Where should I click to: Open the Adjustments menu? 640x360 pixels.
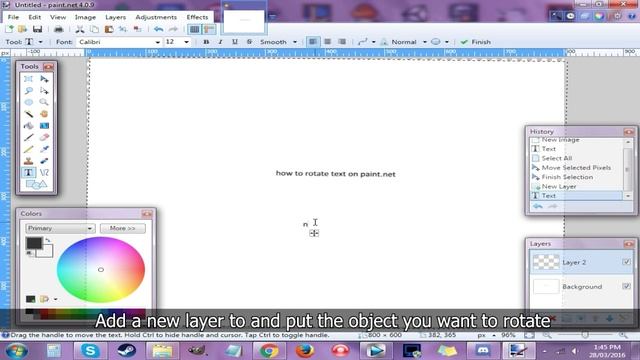(x=156, y=17)
